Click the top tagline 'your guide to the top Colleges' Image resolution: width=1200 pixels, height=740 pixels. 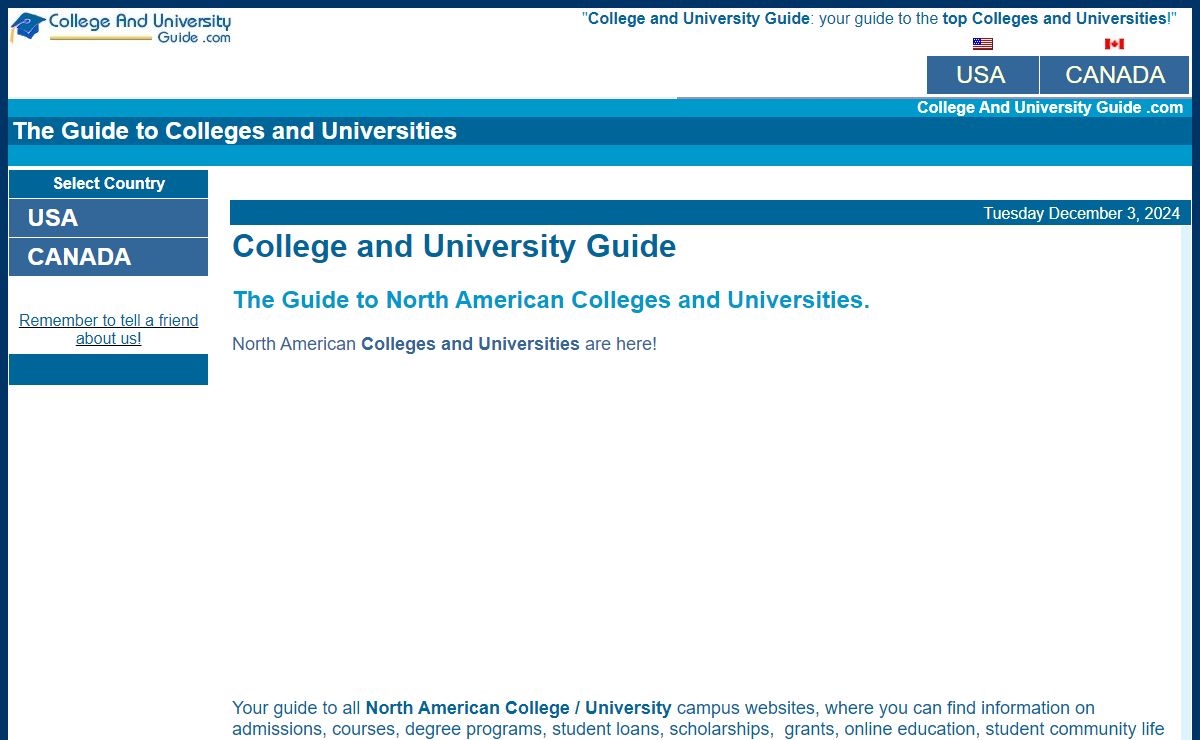point(879,18)
